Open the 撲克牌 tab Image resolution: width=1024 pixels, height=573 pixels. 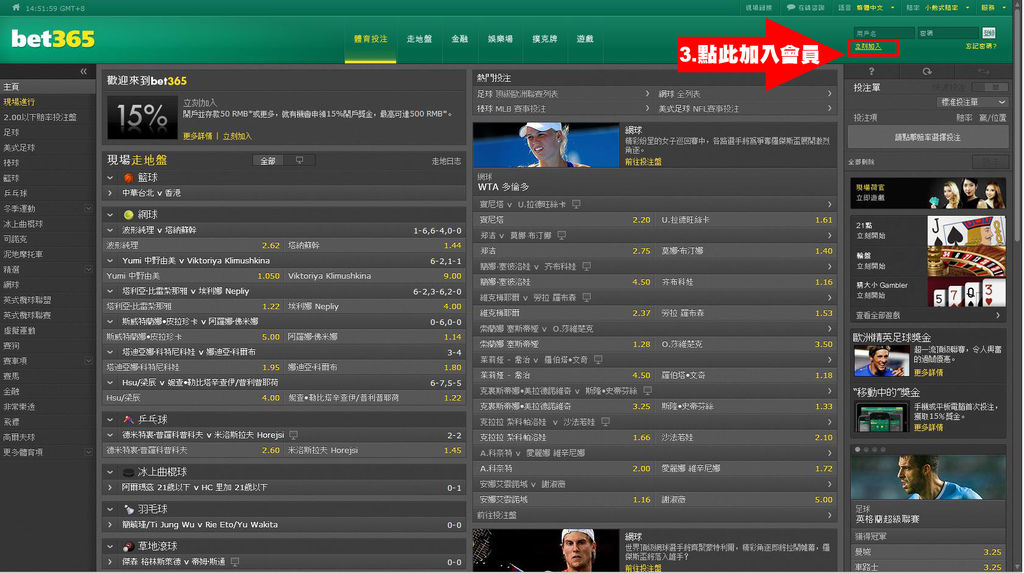click(x=545, y=39)
